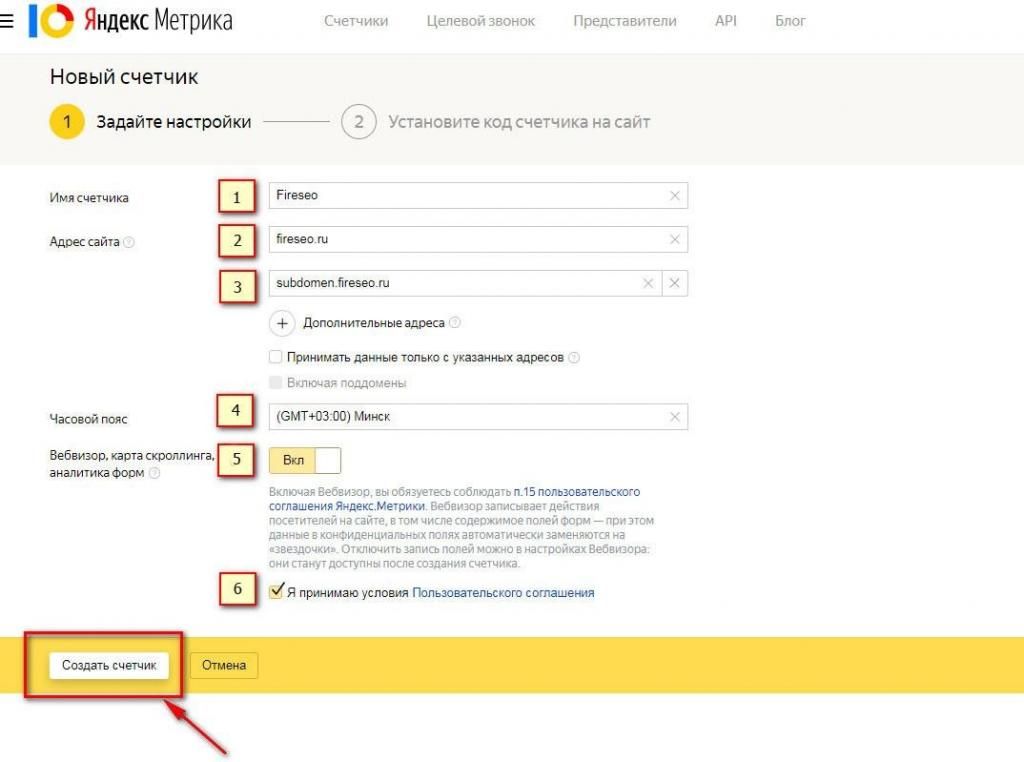1024x762 pixels.
Task: Click the Yandex Metrica logo
Action: [131, 21]
